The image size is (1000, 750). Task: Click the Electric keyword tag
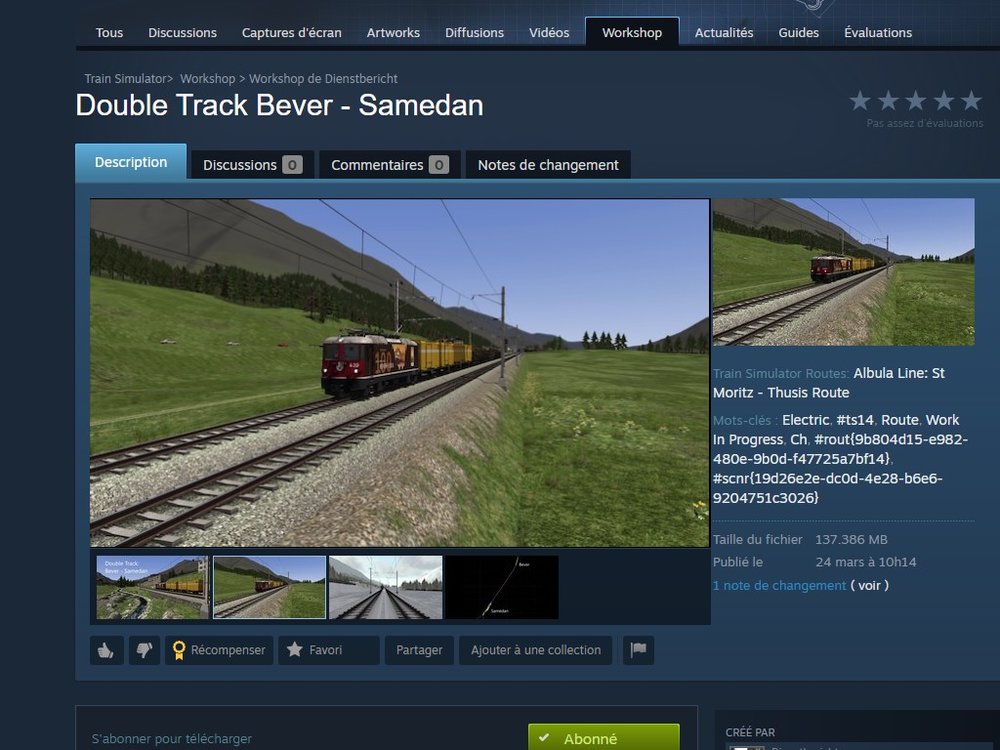pos(805,420)
